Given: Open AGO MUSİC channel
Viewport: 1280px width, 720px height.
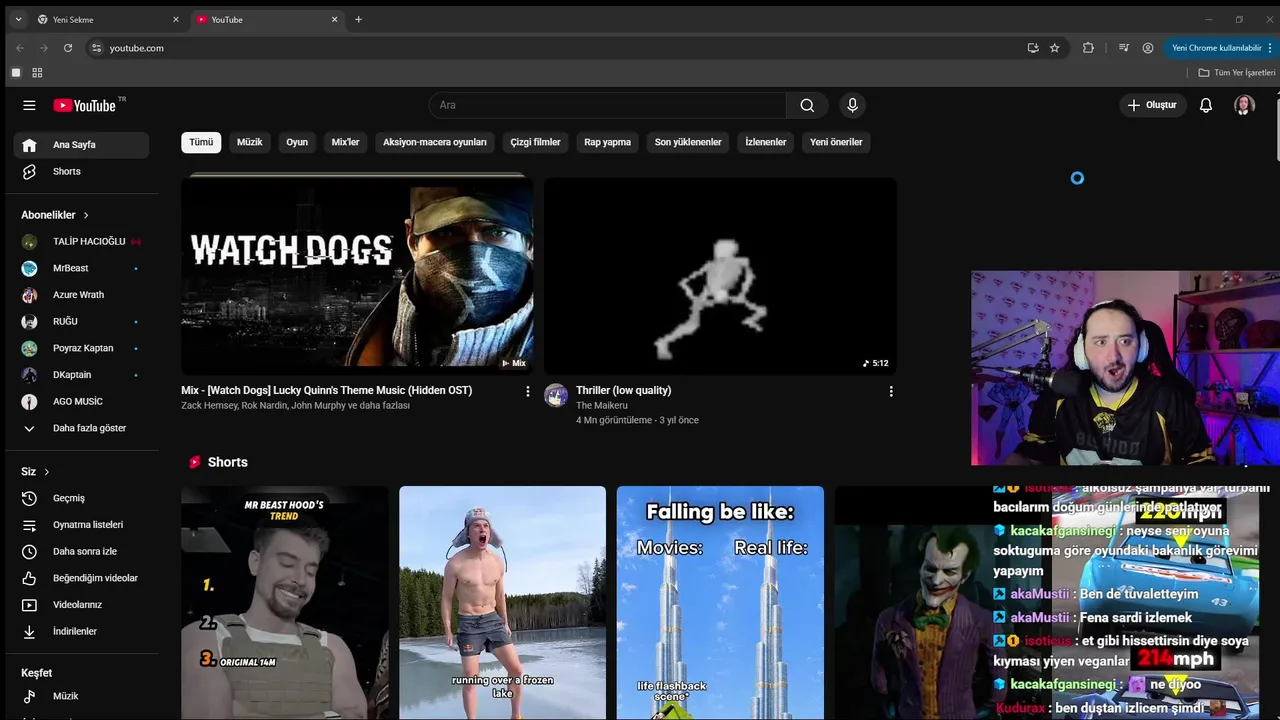Looking at the screenshot, I should coord(82,401).
